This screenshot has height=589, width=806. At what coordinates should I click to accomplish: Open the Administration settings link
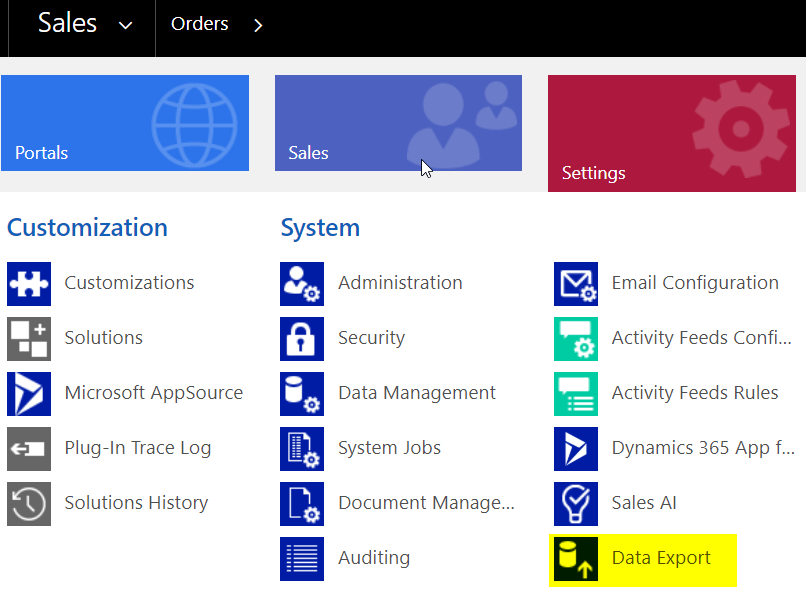pyautogui.click(x=400, y=283)
